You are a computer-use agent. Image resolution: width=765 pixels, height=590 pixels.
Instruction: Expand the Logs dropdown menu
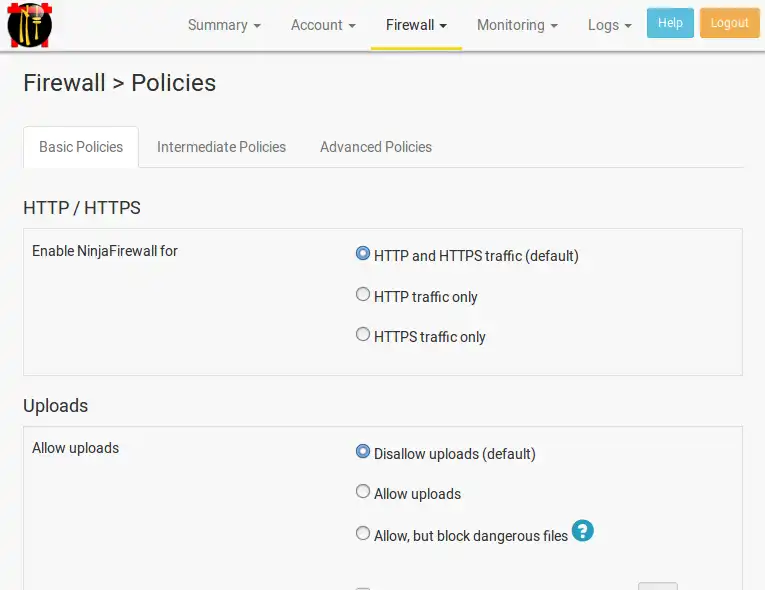[x=609, y=25]
